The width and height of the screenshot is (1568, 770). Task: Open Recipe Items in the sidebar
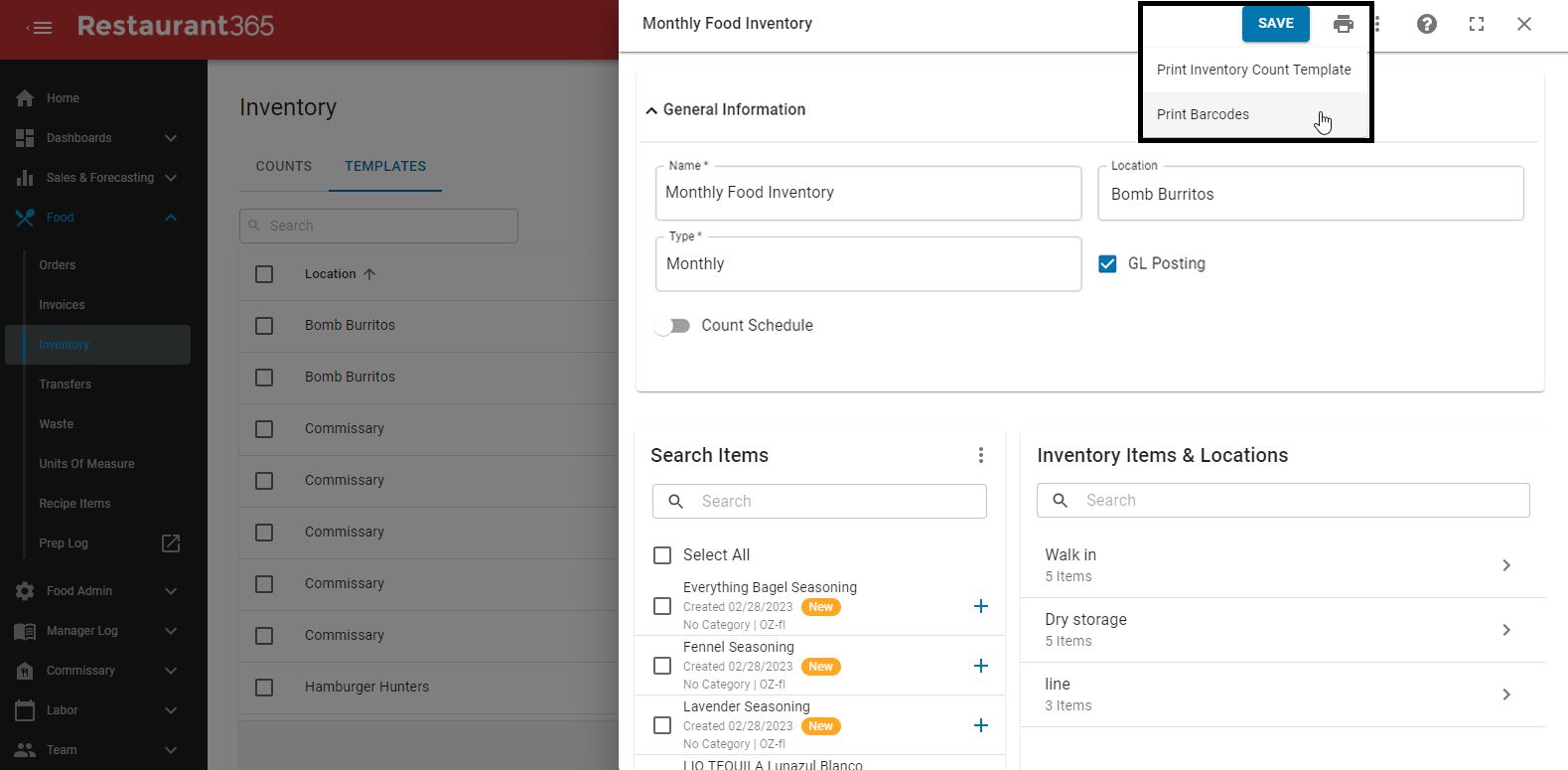click(x=75, y=504)
